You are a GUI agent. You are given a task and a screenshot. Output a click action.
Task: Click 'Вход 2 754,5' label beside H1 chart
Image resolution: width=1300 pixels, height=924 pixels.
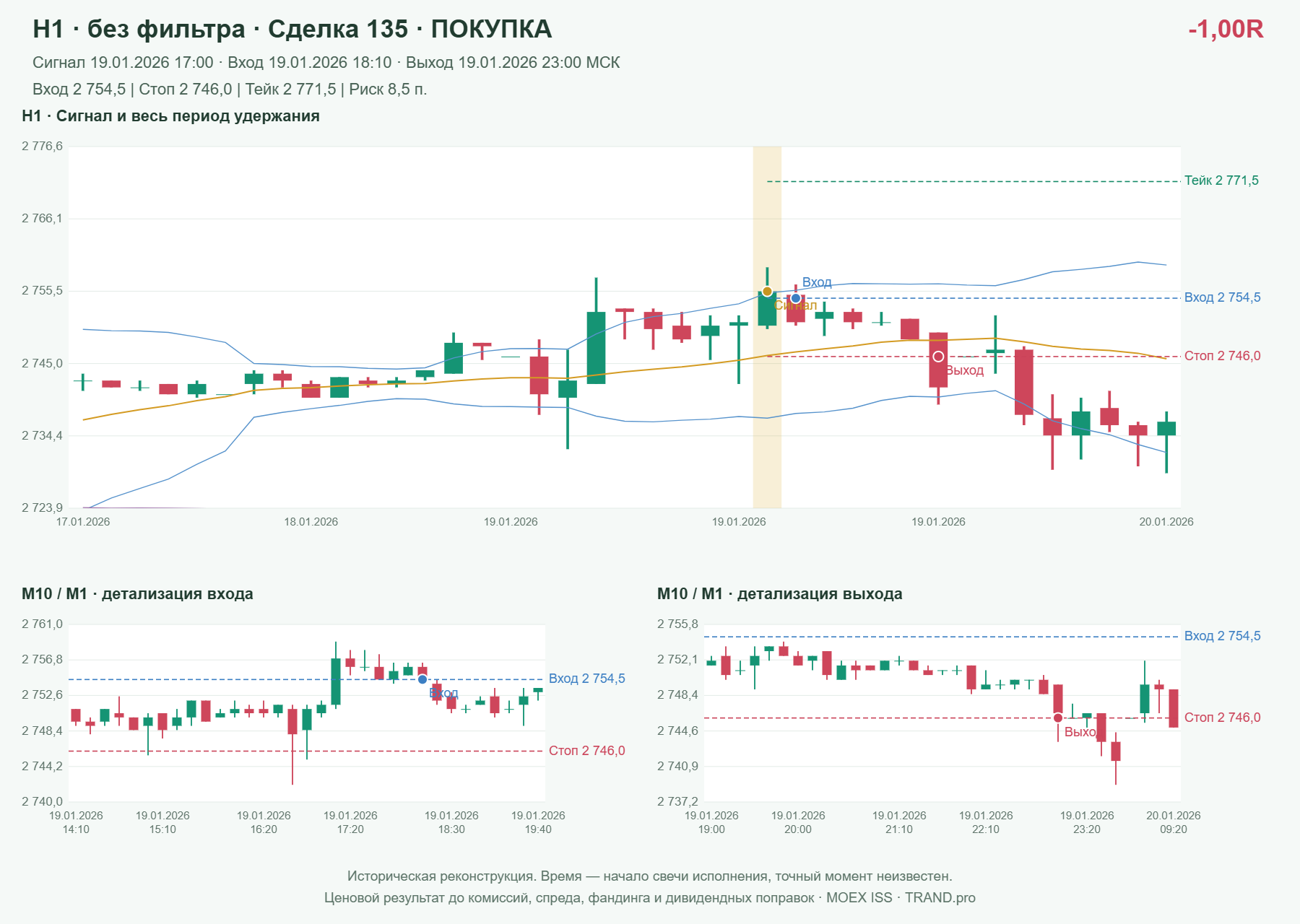(x=1222, y=297)
